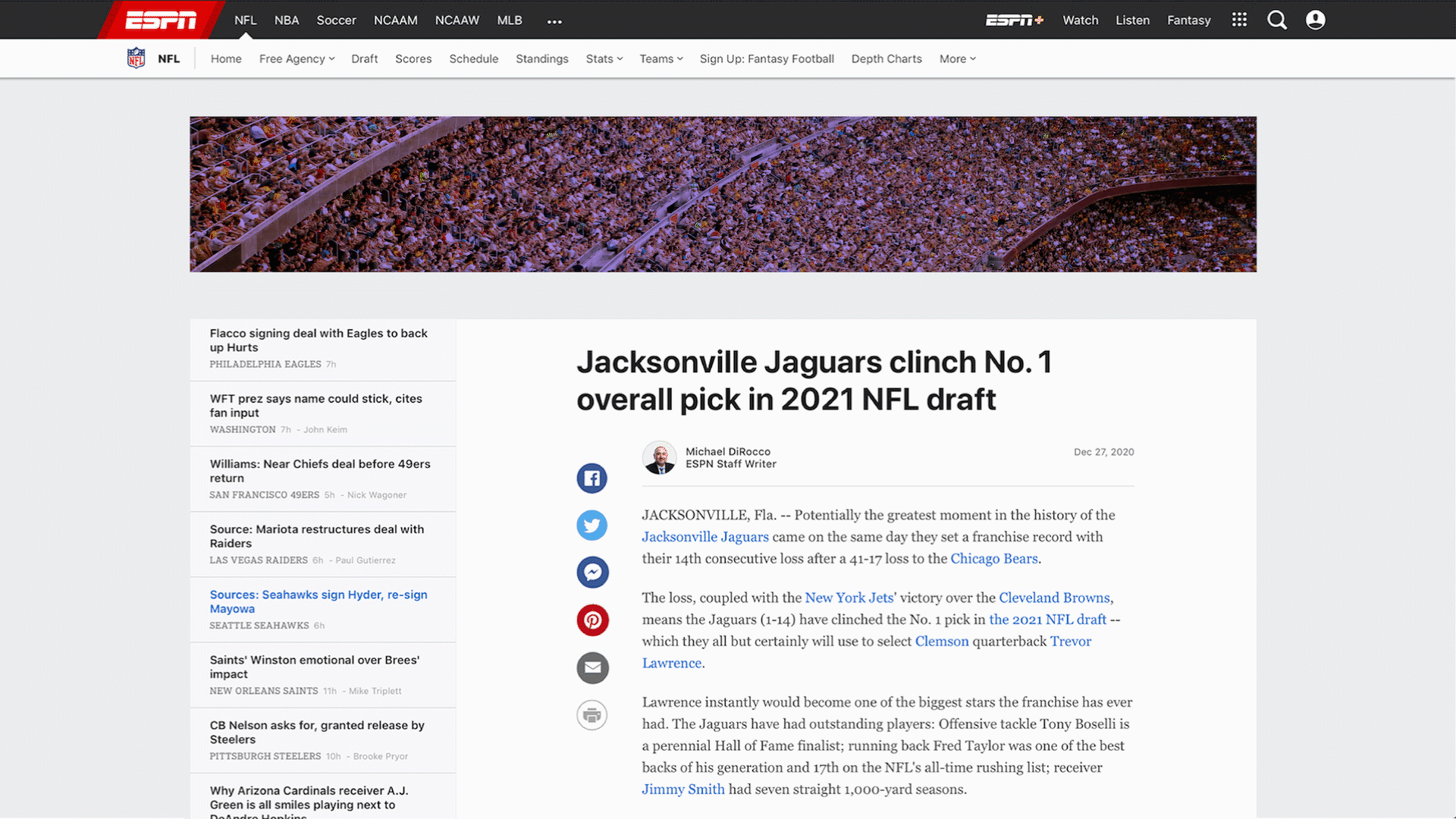Share article via Messenger
Screen dimensions: 1456x819
pyautogui.click(x=592, y=573)
